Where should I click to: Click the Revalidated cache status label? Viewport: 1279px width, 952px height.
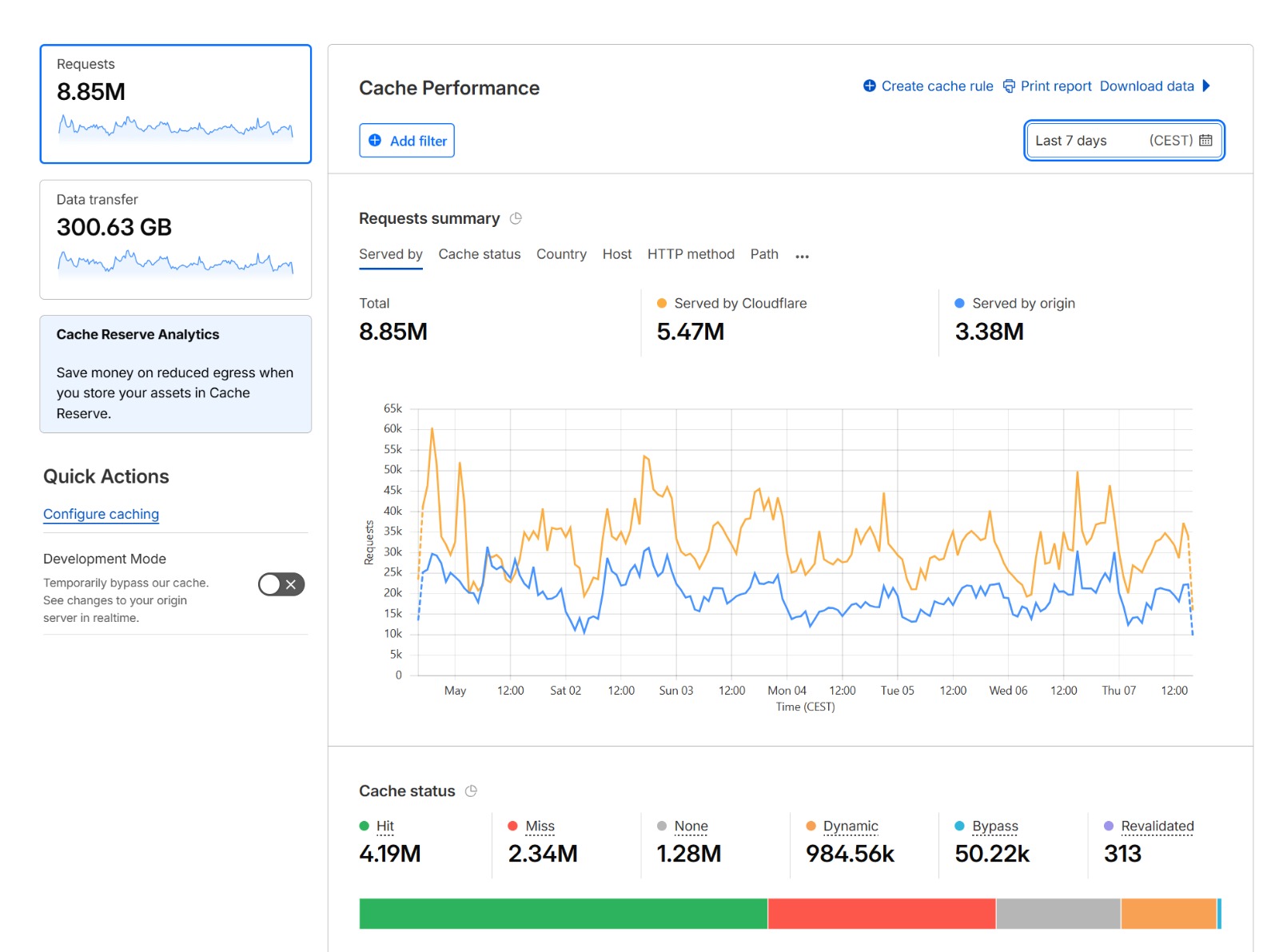(1157, 827)
